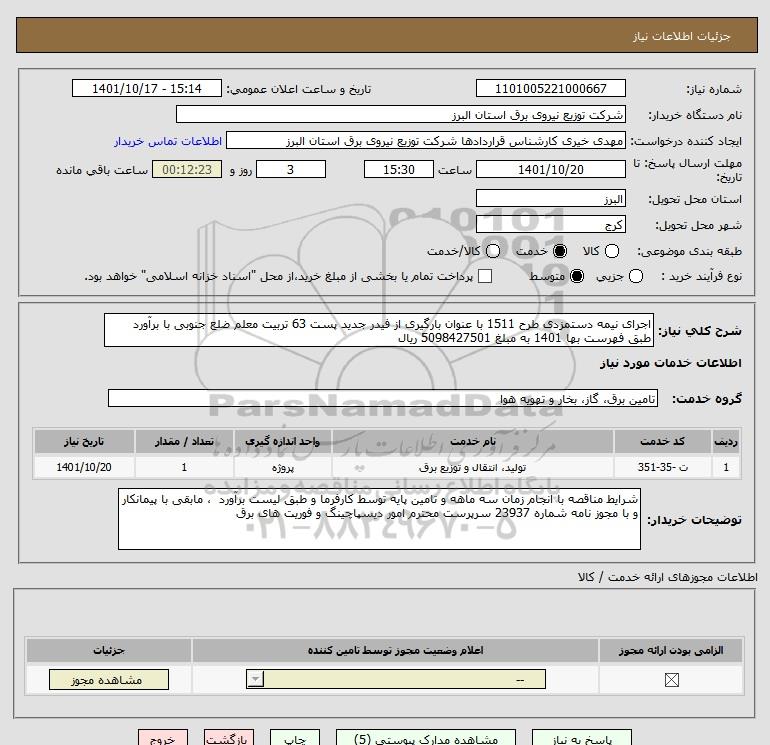This screenshot has height=745, width=770.
Task: Click the ردیف column header
Action: [726, 441]
